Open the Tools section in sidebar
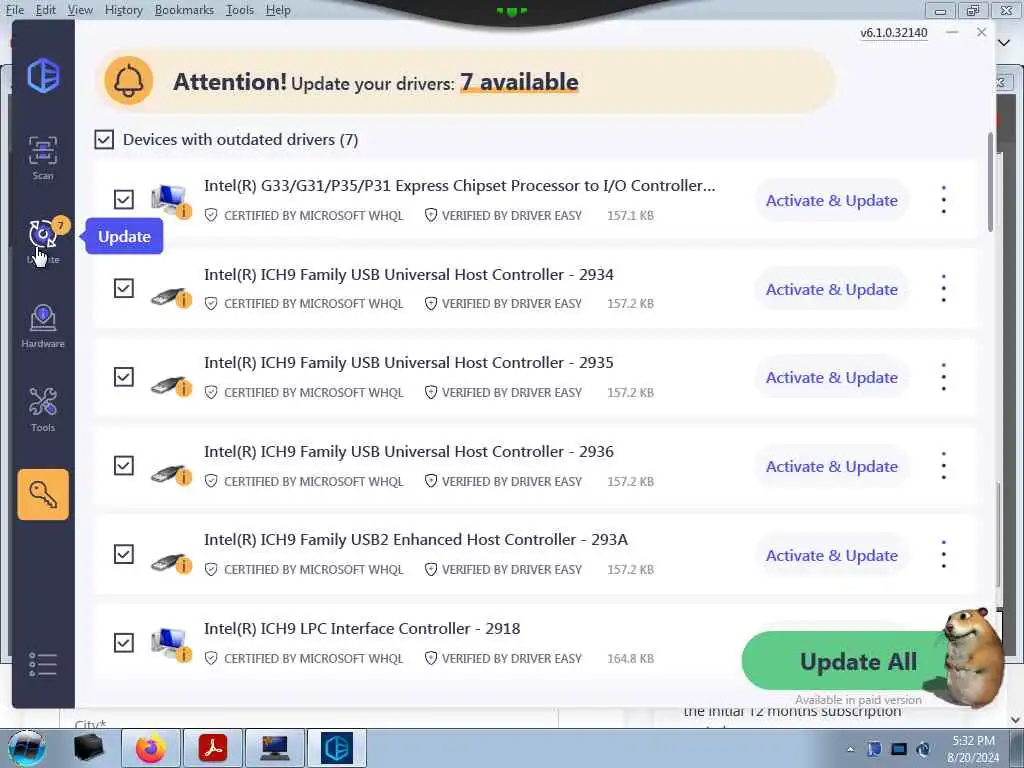 (43, 409)
